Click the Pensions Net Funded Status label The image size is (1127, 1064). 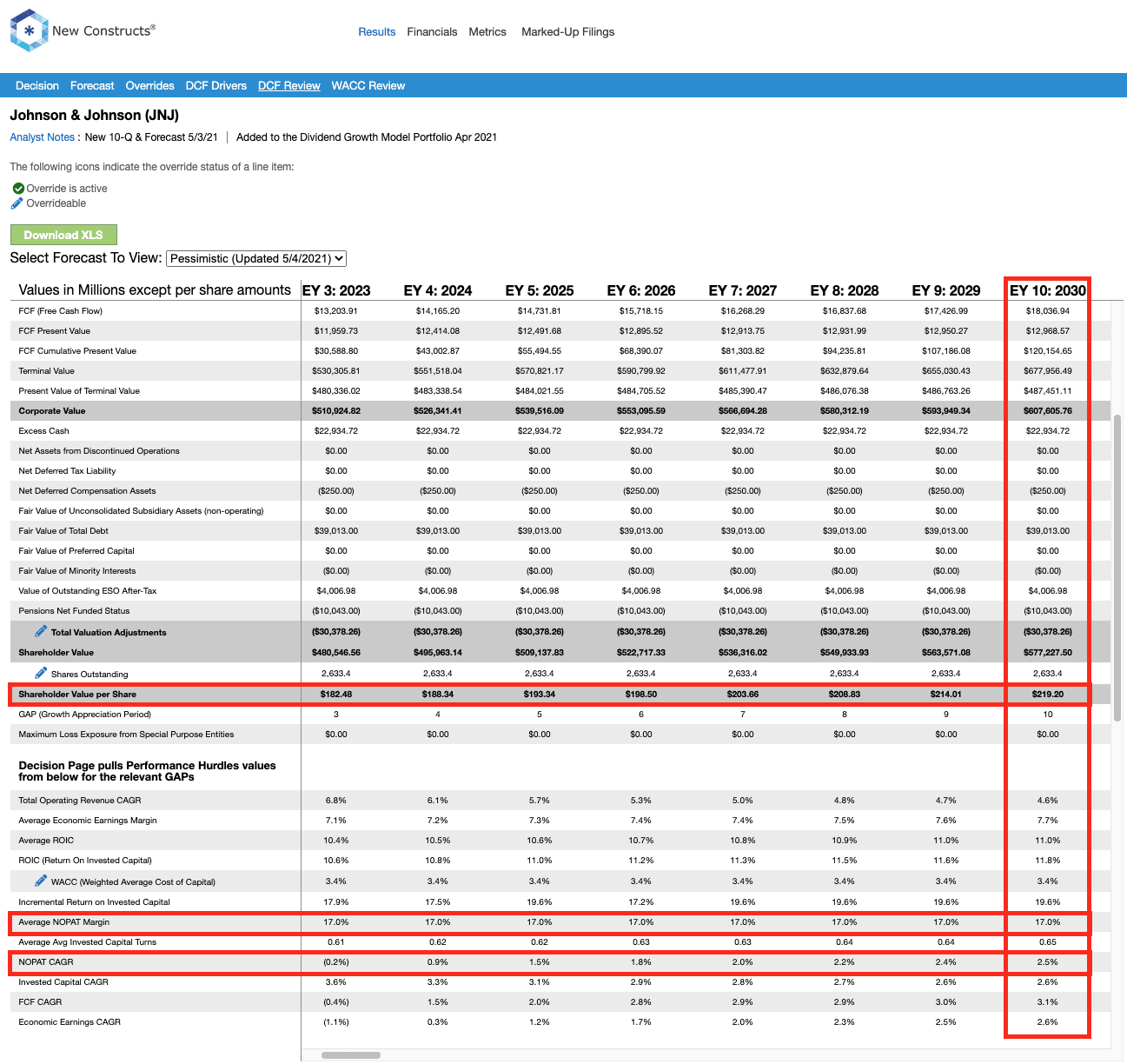(x=74, y=610)
